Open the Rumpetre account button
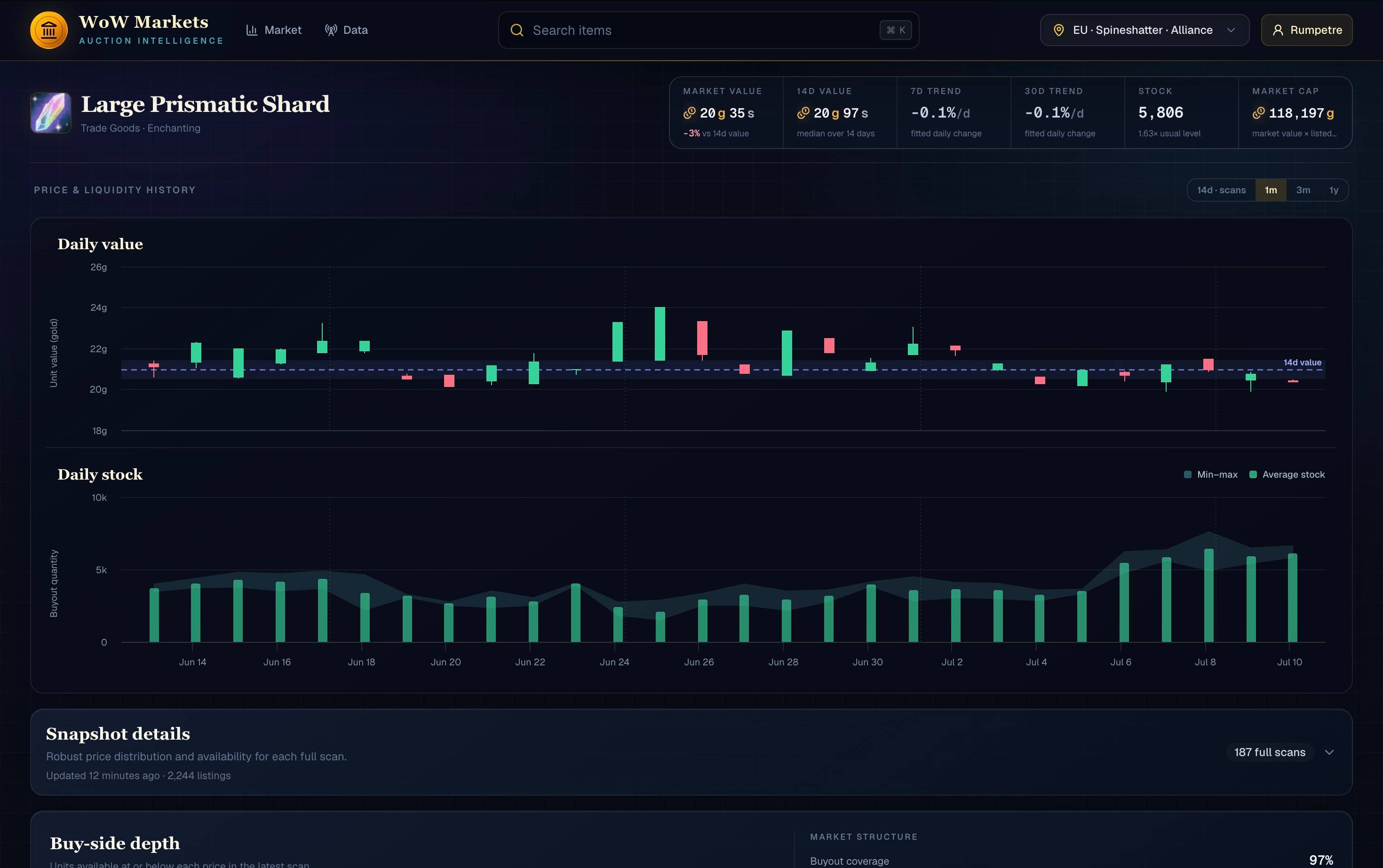Screen dimensions: 1383x868 1307,30
